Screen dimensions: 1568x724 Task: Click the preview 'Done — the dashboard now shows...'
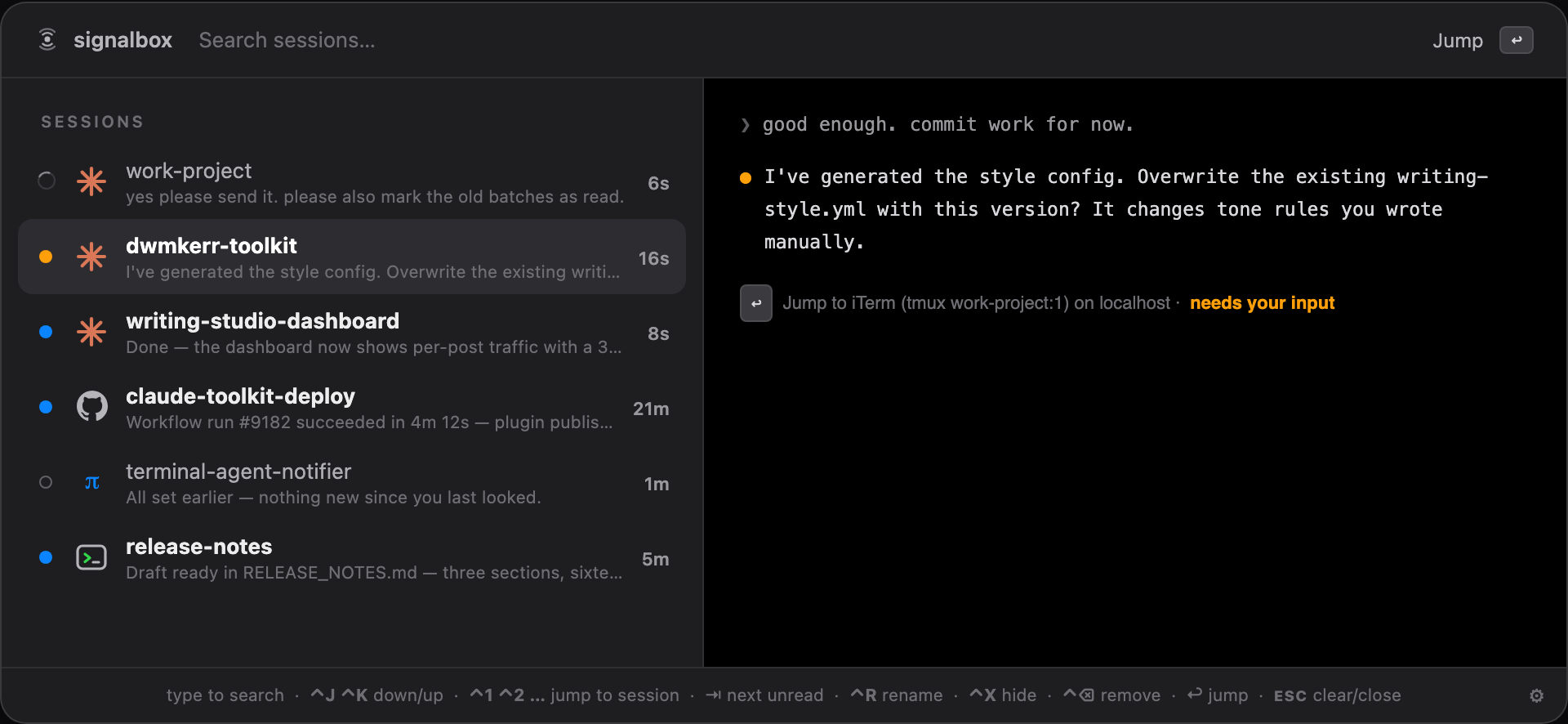[373, 347]
